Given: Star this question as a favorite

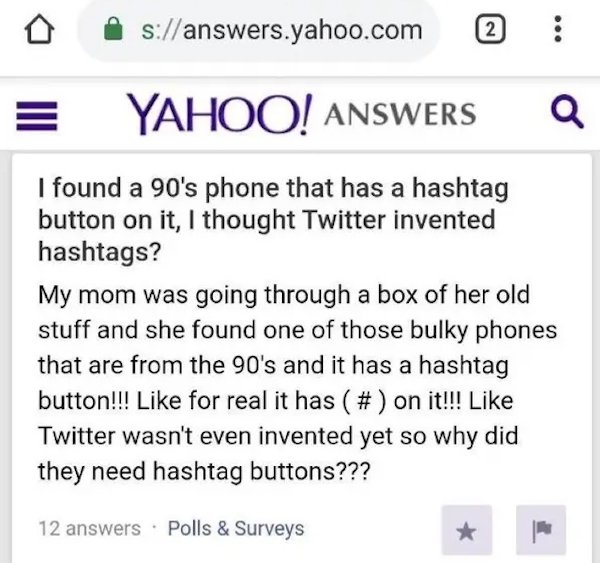Looking at the screenshot, I should click(x=463, y=525).
